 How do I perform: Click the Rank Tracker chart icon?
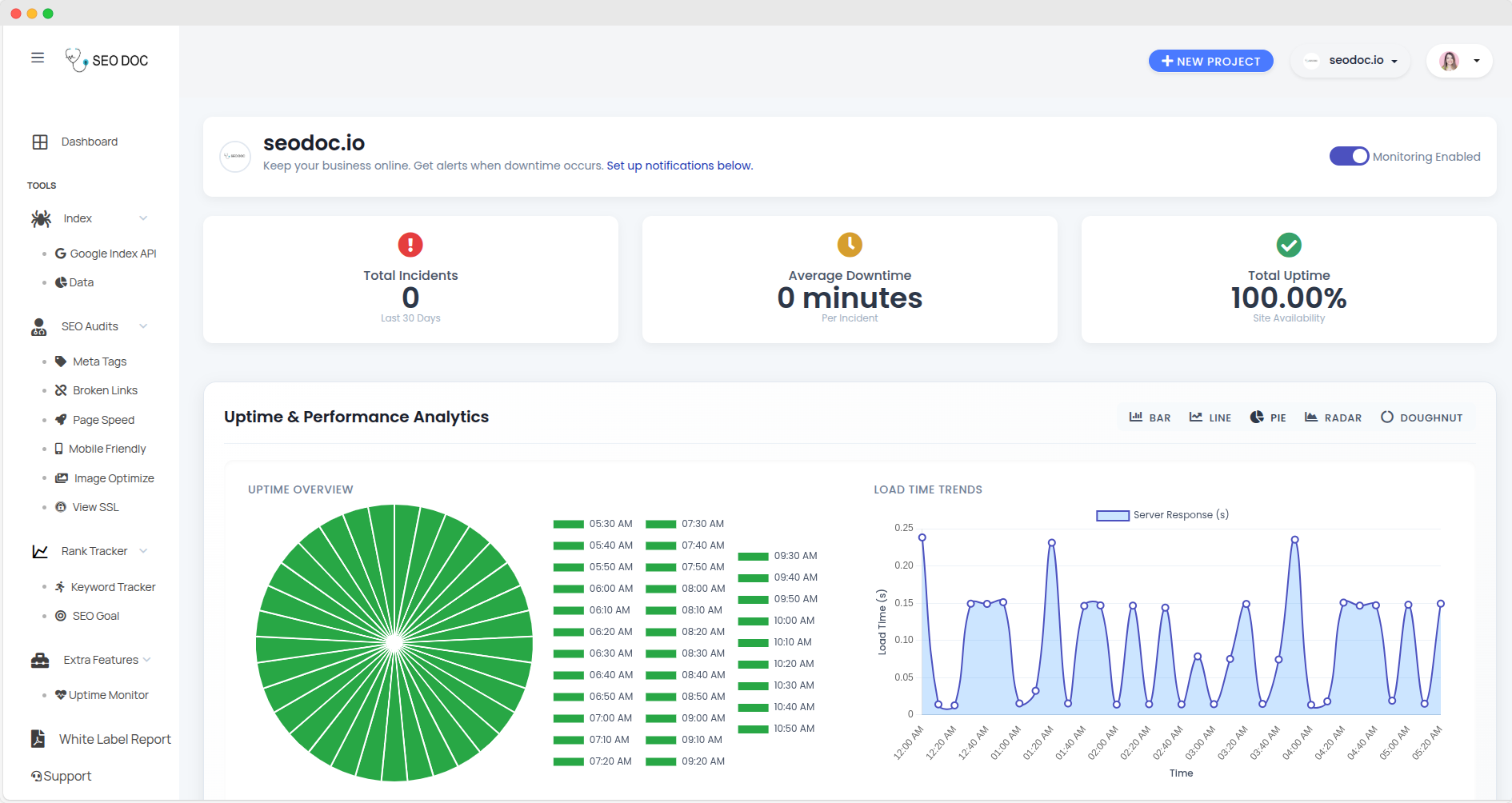click(x=40, y=552)
